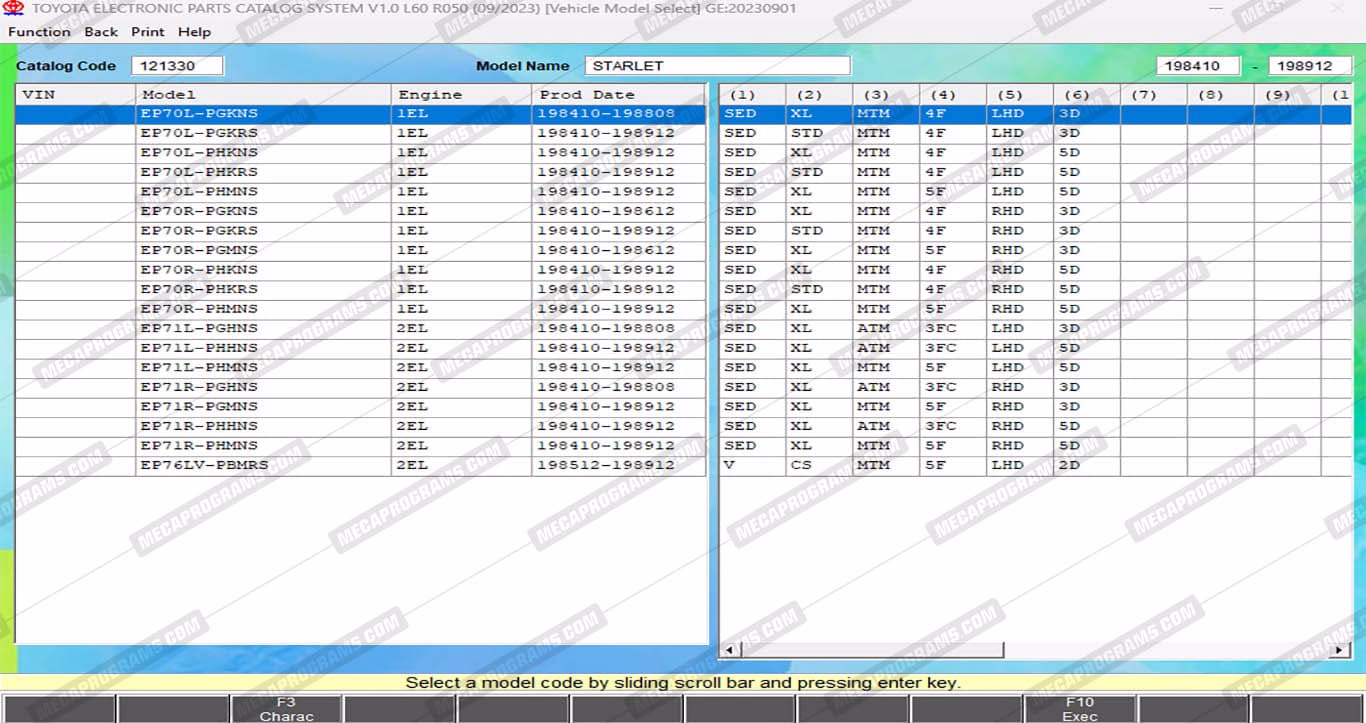
Task: Select model row EP70L-PGKRS
Action: (199, 133)
